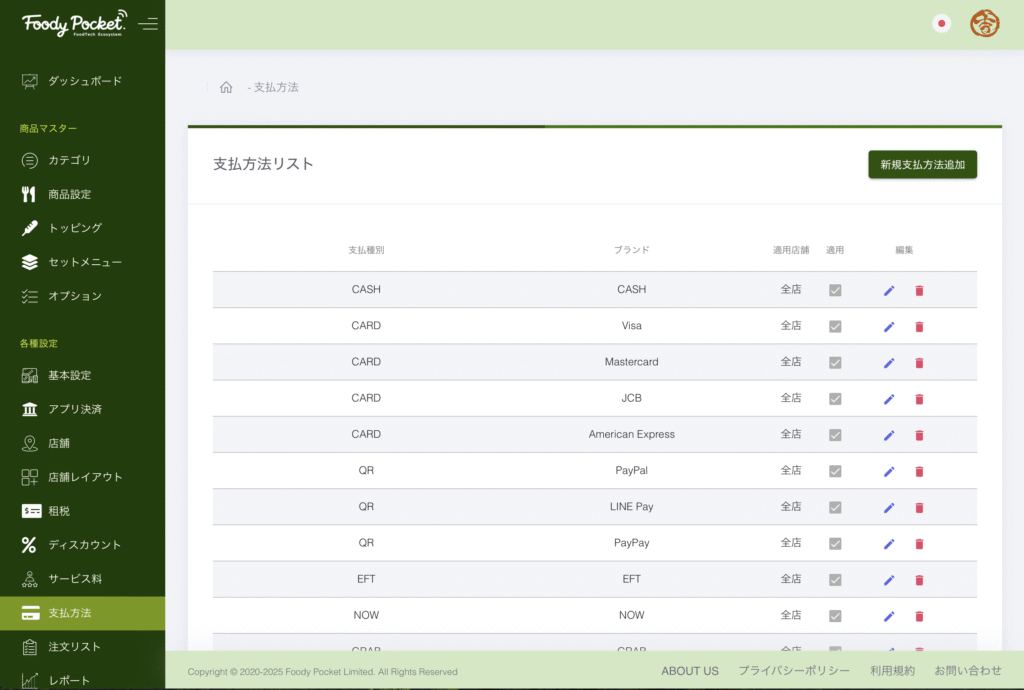Delete the Visa payment method
Screen dimensions: 1024x690
click(919, 327)
